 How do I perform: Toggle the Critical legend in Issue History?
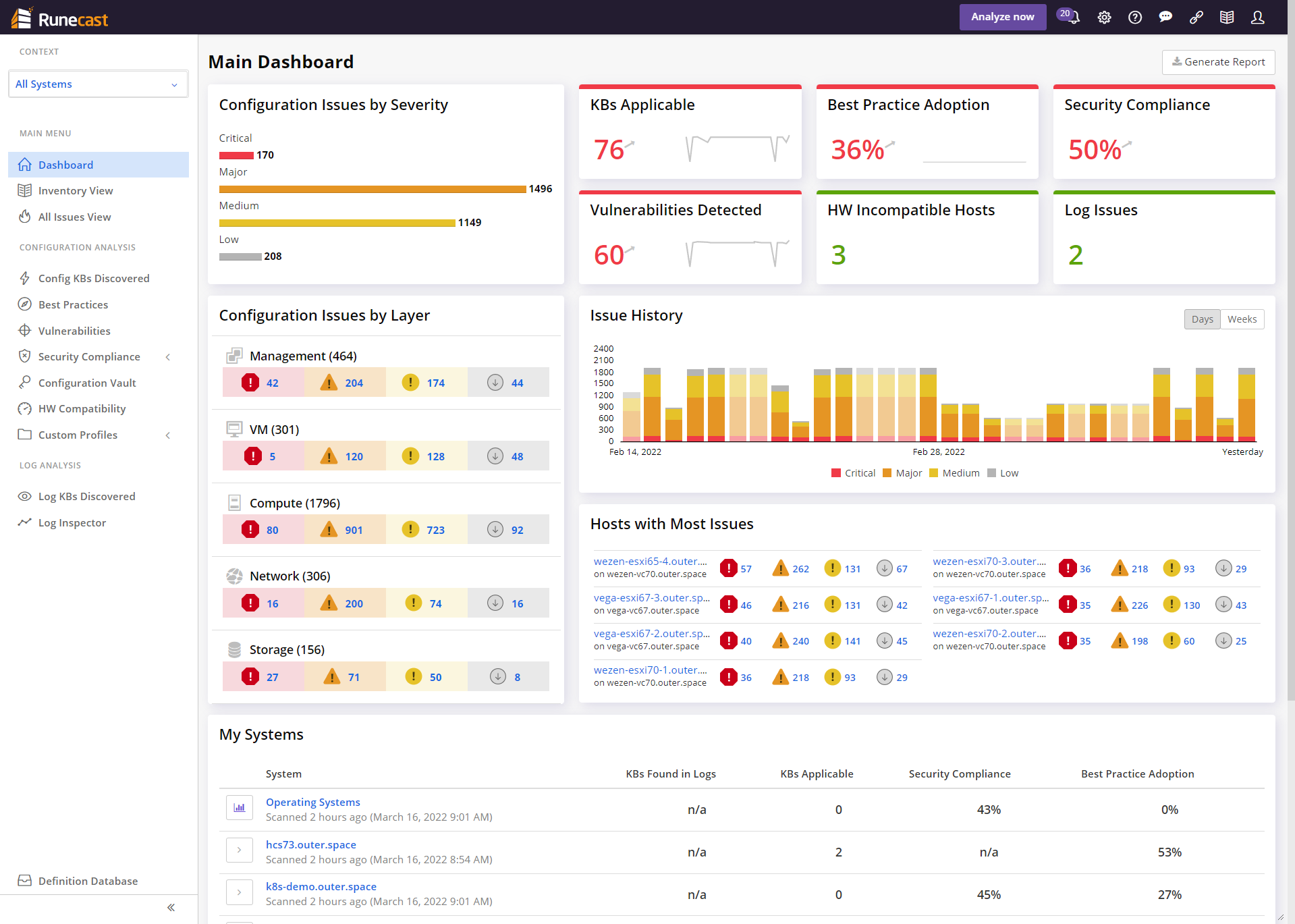(853, 472)
